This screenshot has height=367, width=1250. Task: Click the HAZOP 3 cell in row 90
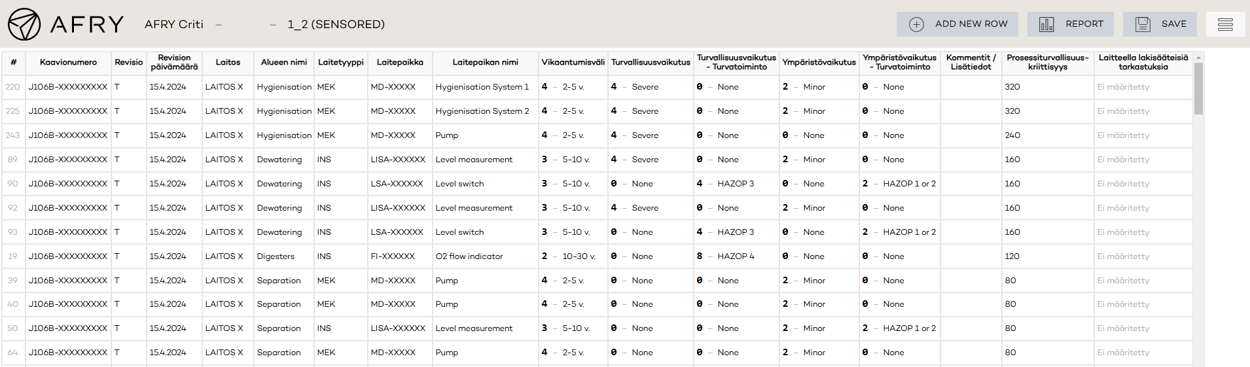(736, 184)
